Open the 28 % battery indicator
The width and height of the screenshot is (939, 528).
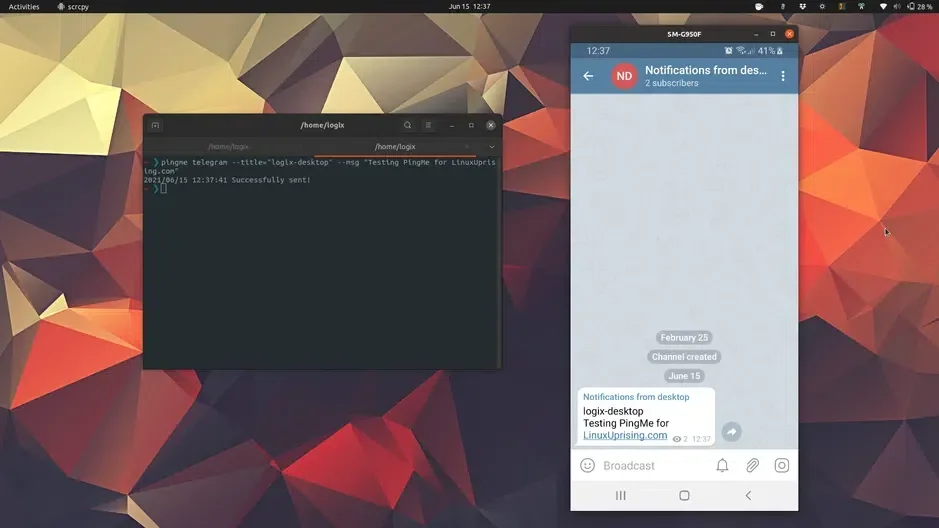tap(920, 7)
